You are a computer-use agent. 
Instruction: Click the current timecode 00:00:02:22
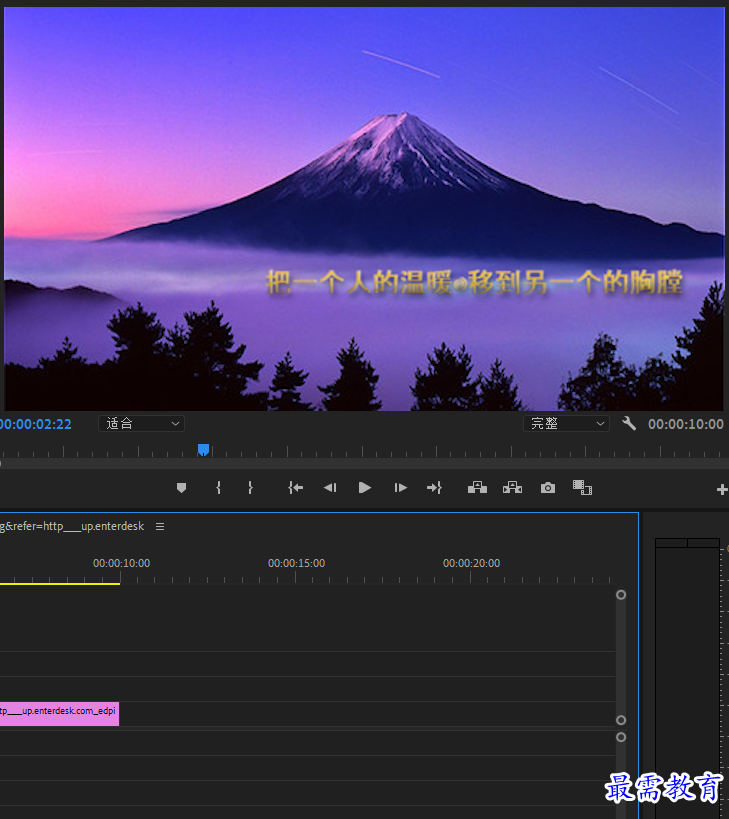point(36,424)
